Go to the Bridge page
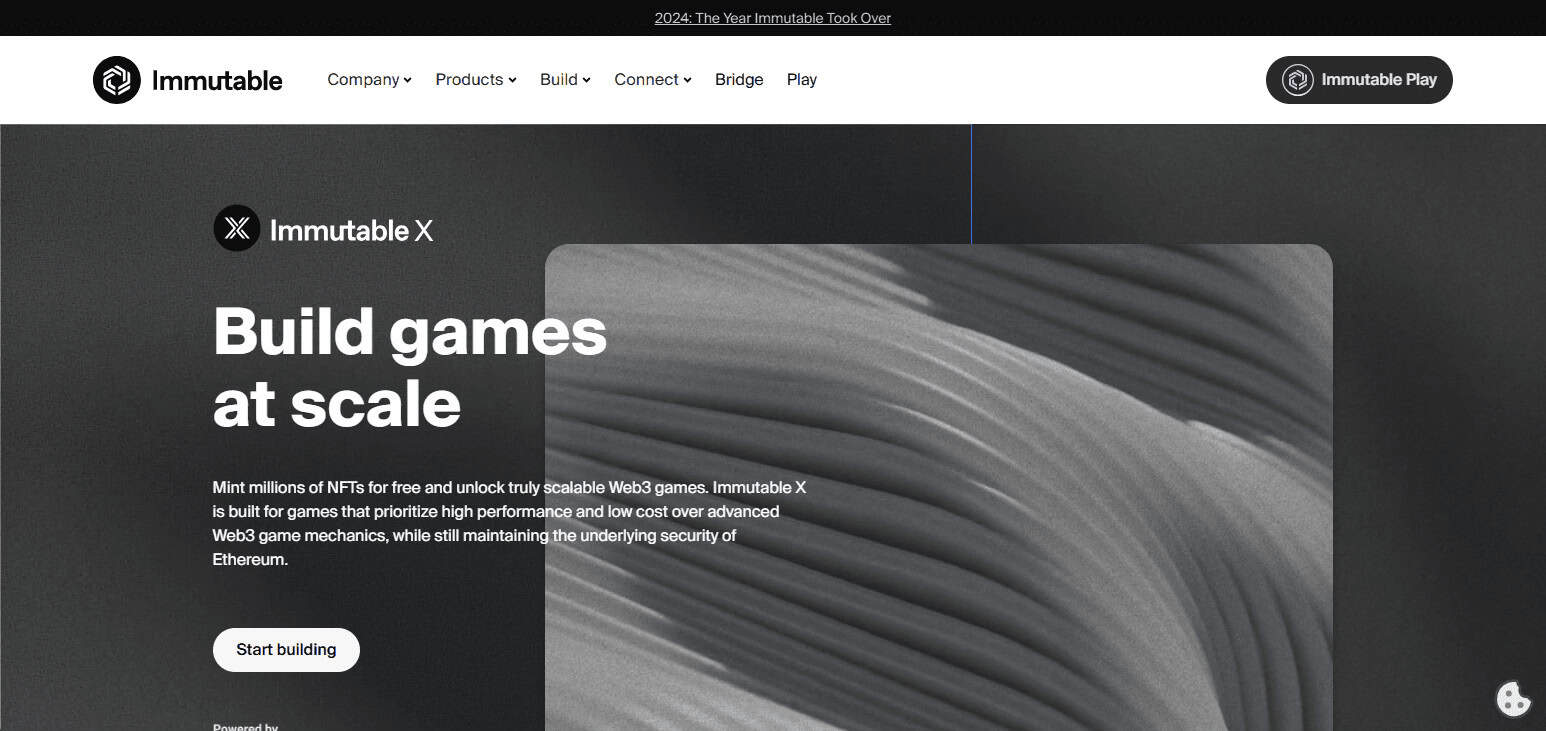The height and width of the screenshot is (731, 1546). pyautogui.click(x=739, y=80)
